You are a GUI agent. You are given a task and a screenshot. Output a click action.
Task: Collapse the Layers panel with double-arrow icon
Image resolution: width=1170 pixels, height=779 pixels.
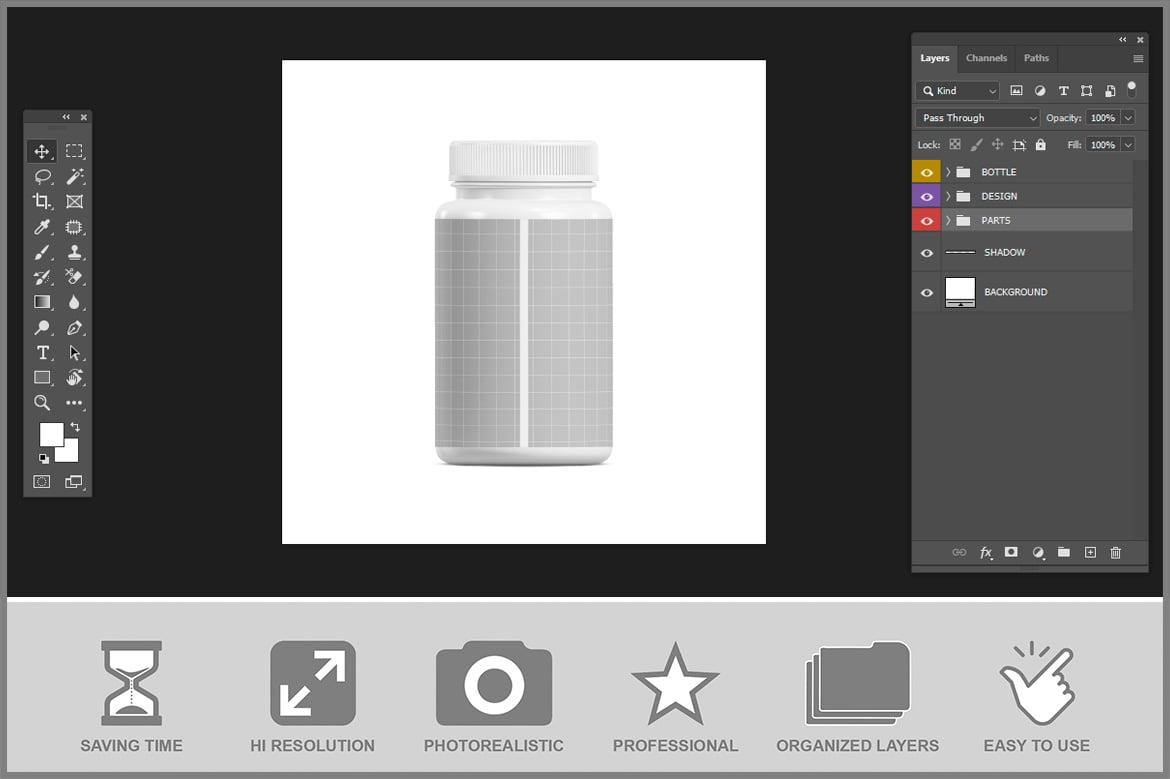click(1123, 40)
